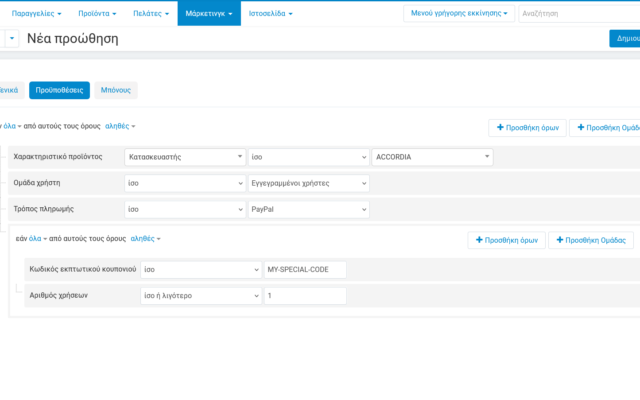Click nested Προσθήκη Ομάδας button

(x=590, y=240)
